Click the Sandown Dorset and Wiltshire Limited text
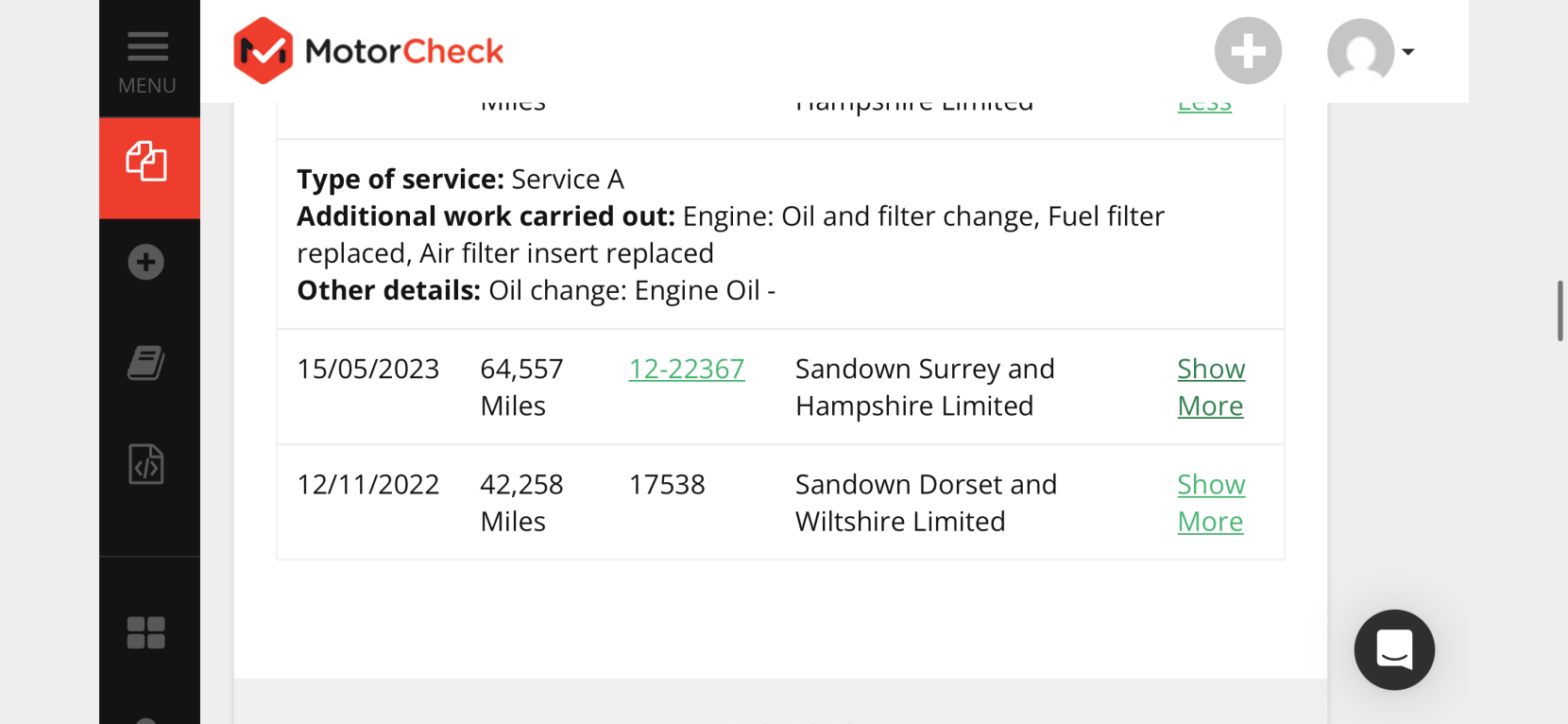This screenshot has height=724, width=1568. (x=926, y=503)
